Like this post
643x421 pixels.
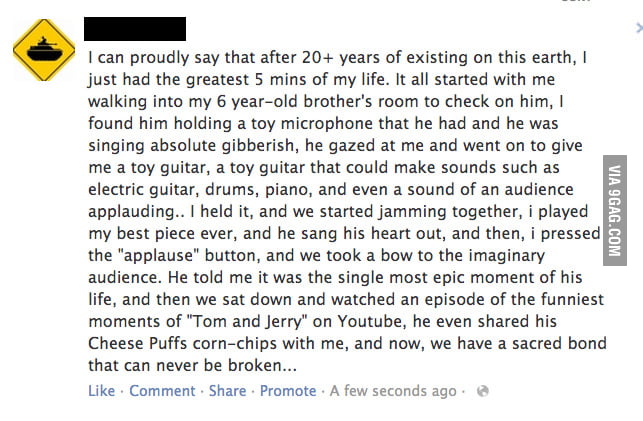click(x=101, y=391)
